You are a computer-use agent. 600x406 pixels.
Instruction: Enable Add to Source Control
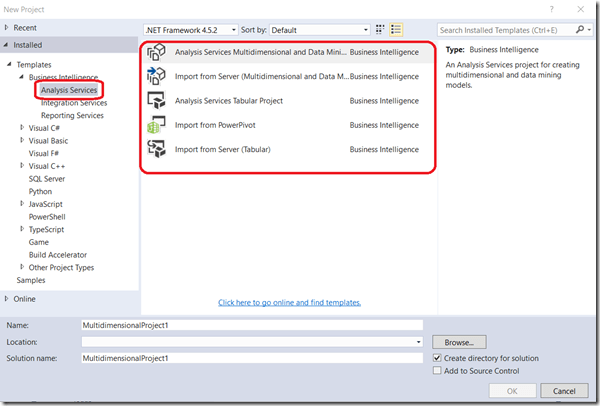tap(437, 370)
